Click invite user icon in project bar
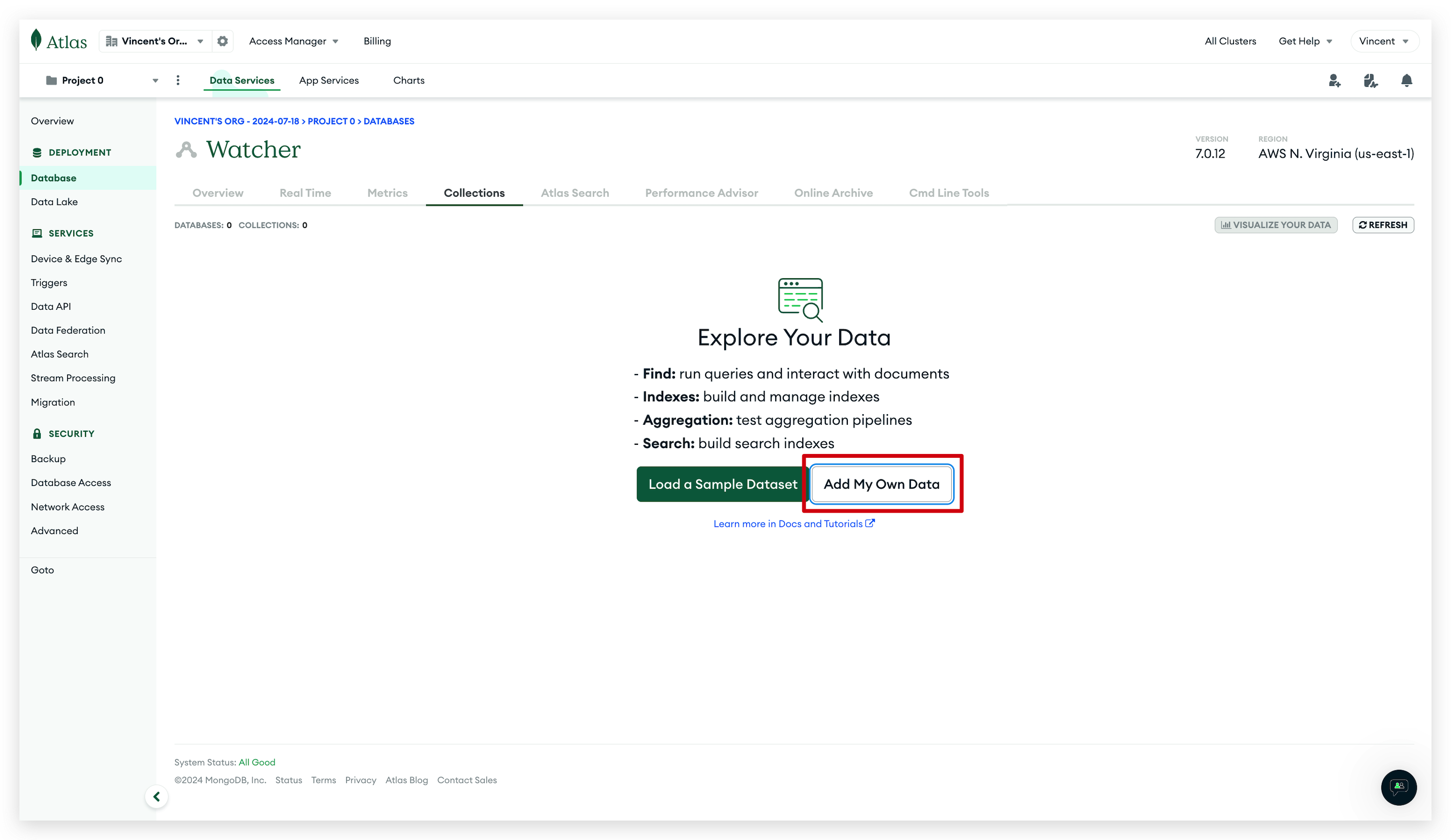Viewport: 1451px width, 840px height. (1334, 81)
